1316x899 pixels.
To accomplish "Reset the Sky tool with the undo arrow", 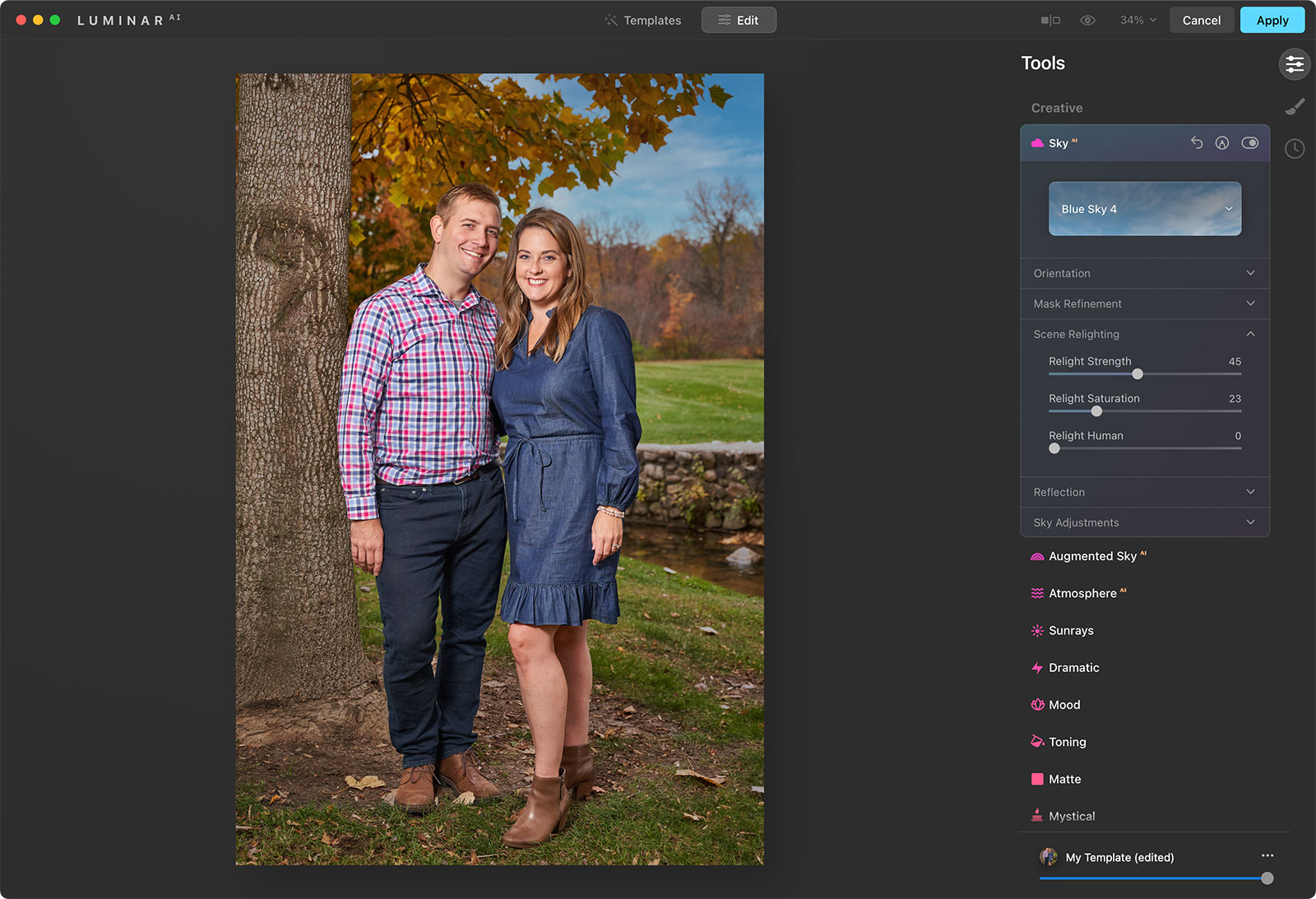I will tap(1197, 143).
